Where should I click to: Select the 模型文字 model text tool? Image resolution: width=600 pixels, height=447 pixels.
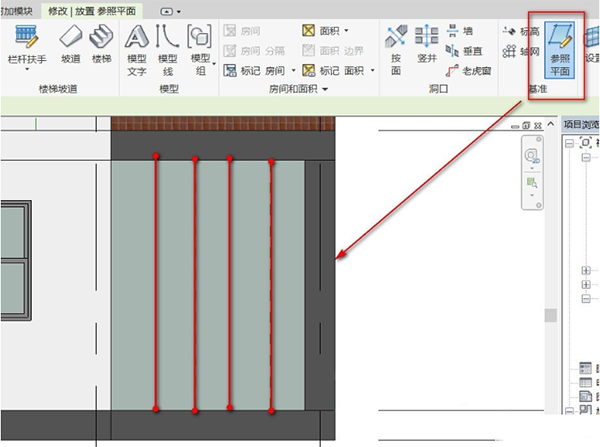point(137,51)
